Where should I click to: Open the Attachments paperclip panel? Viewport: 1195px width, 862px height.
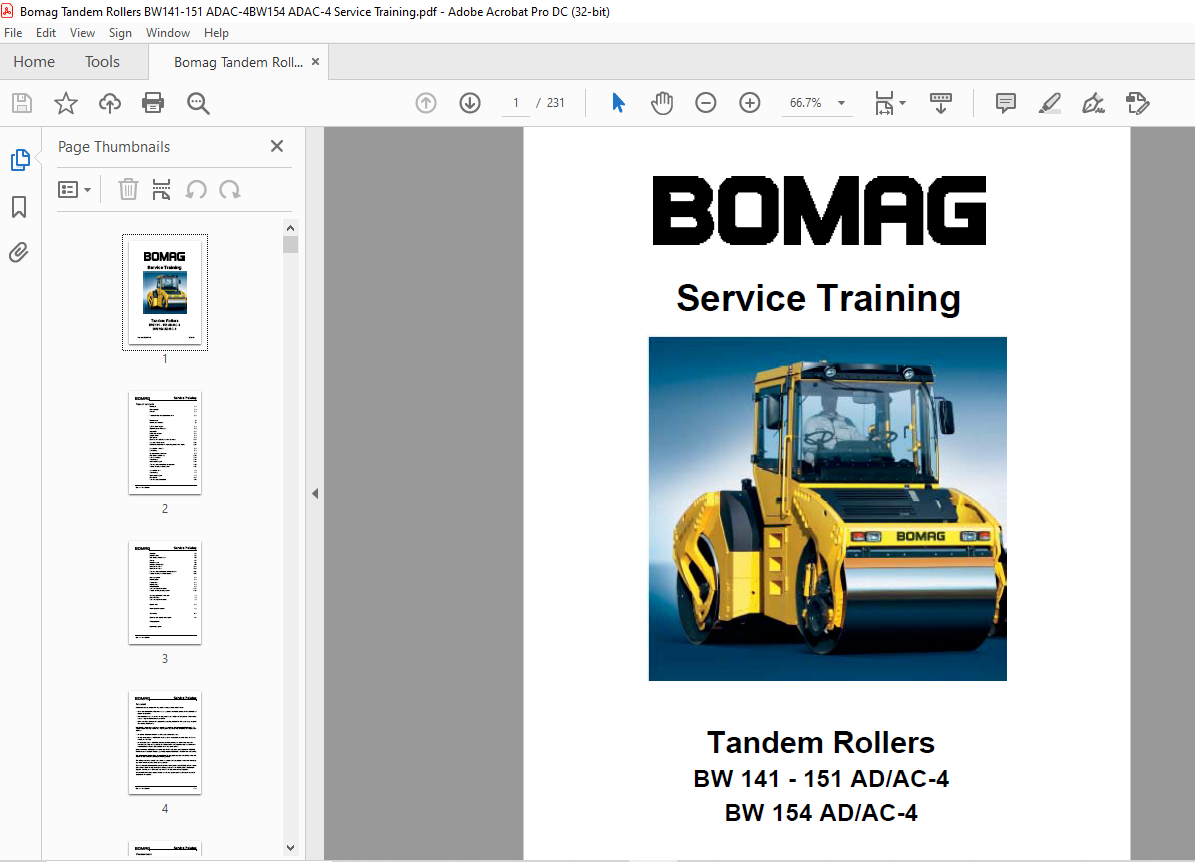click(19, 252)
